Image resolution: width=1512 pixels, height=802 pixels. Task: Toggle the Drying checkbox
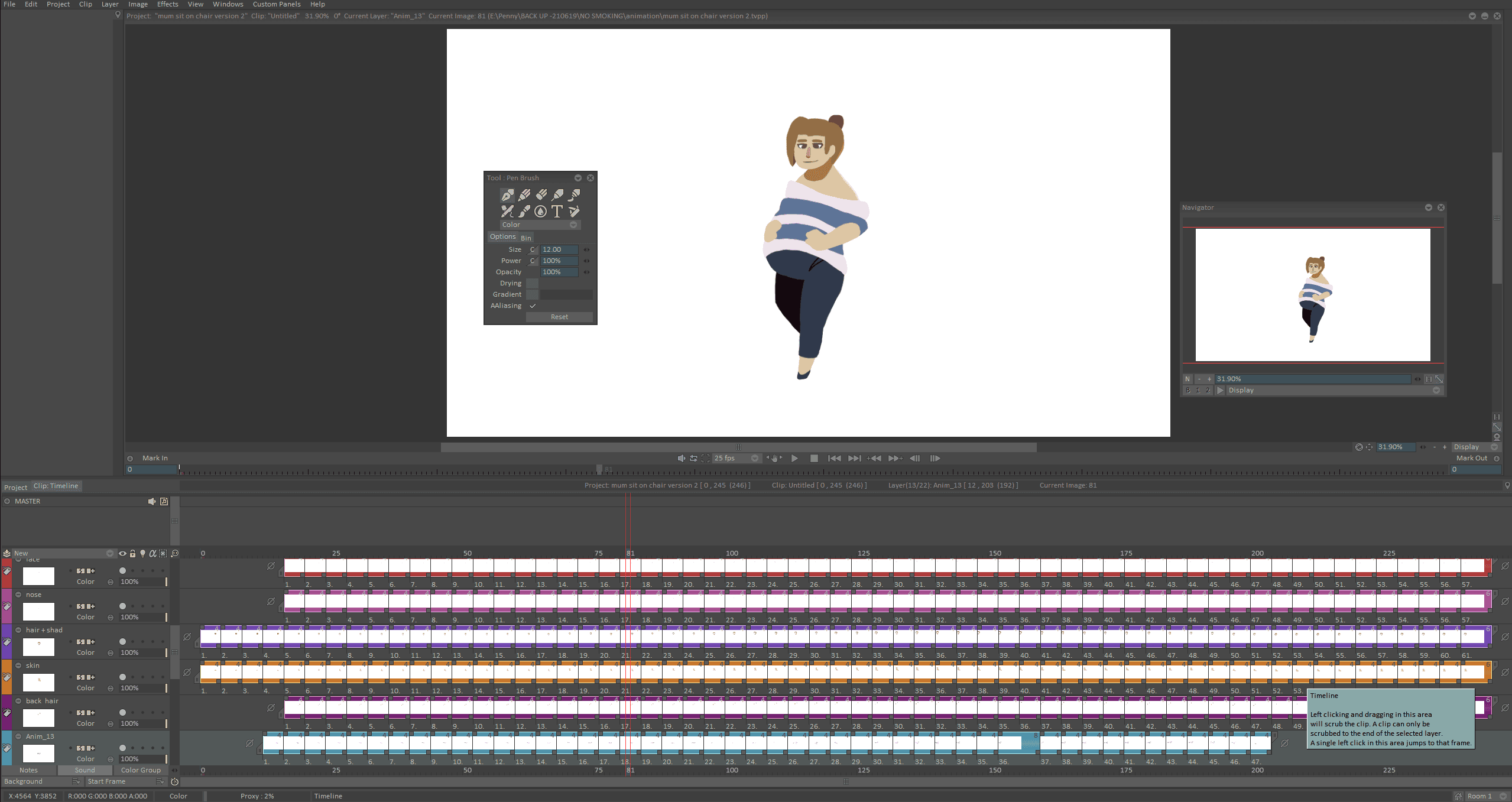pyautogui.click(x=533, y=284)
